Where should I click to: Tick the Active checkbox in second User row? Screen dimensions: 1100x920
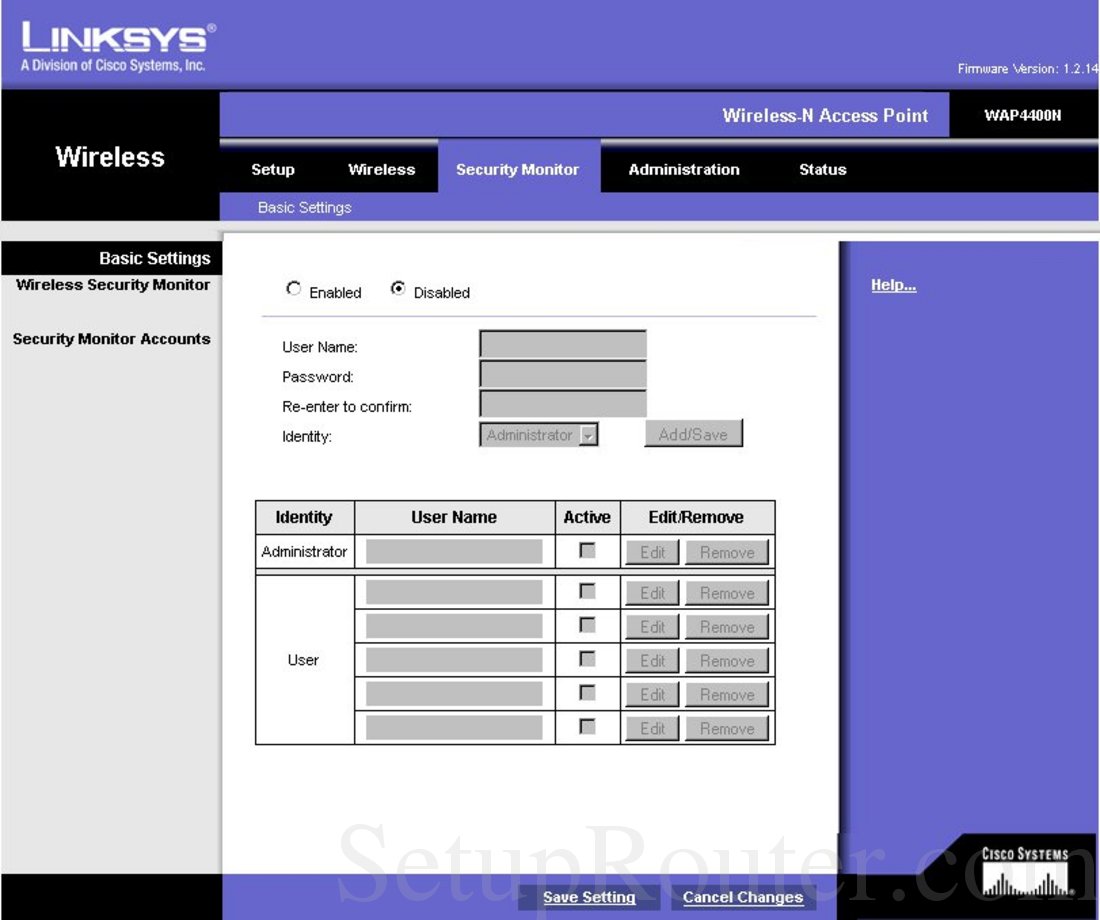tap(587, 625)
